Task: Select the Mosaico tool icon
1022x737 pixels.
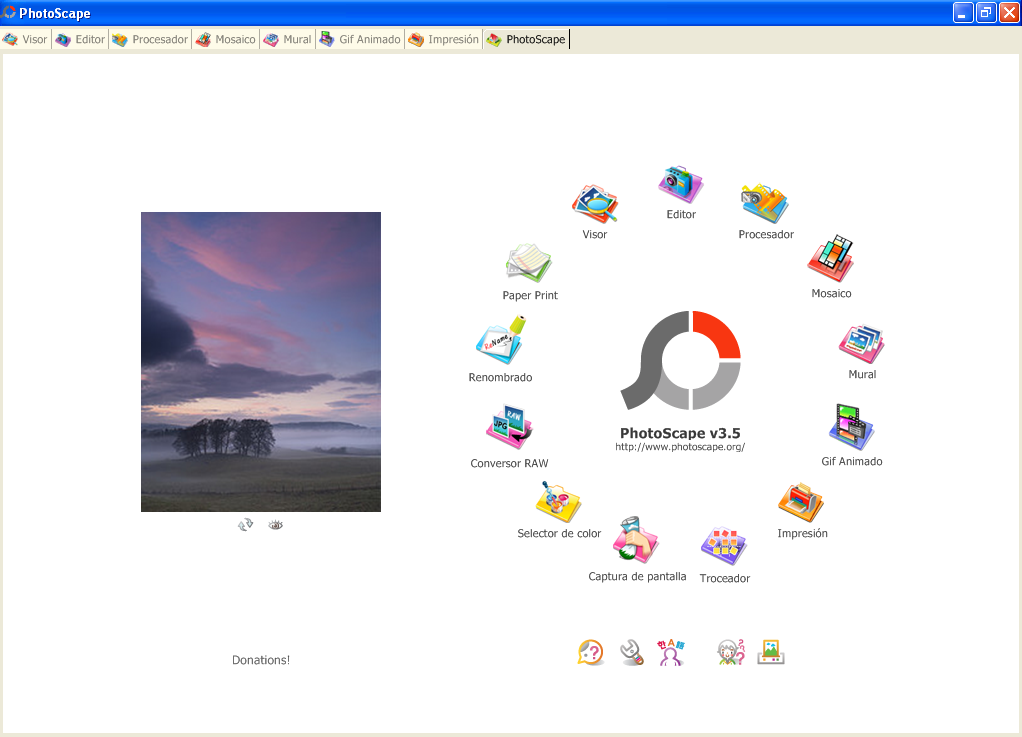Action: tap(831, 255)
